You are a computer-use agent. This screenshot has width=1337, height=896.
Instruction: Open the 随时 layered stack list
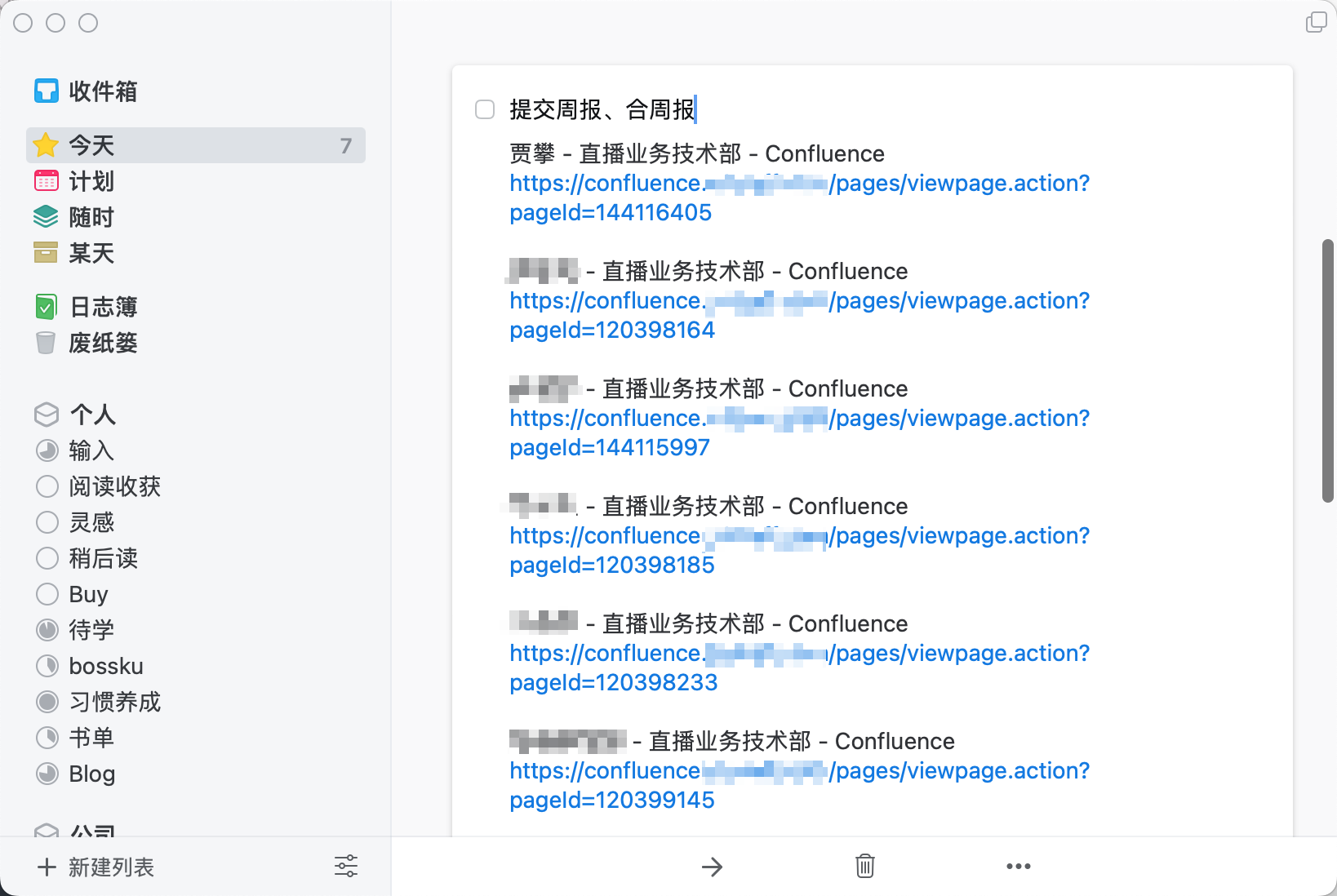tap(91, 217)
